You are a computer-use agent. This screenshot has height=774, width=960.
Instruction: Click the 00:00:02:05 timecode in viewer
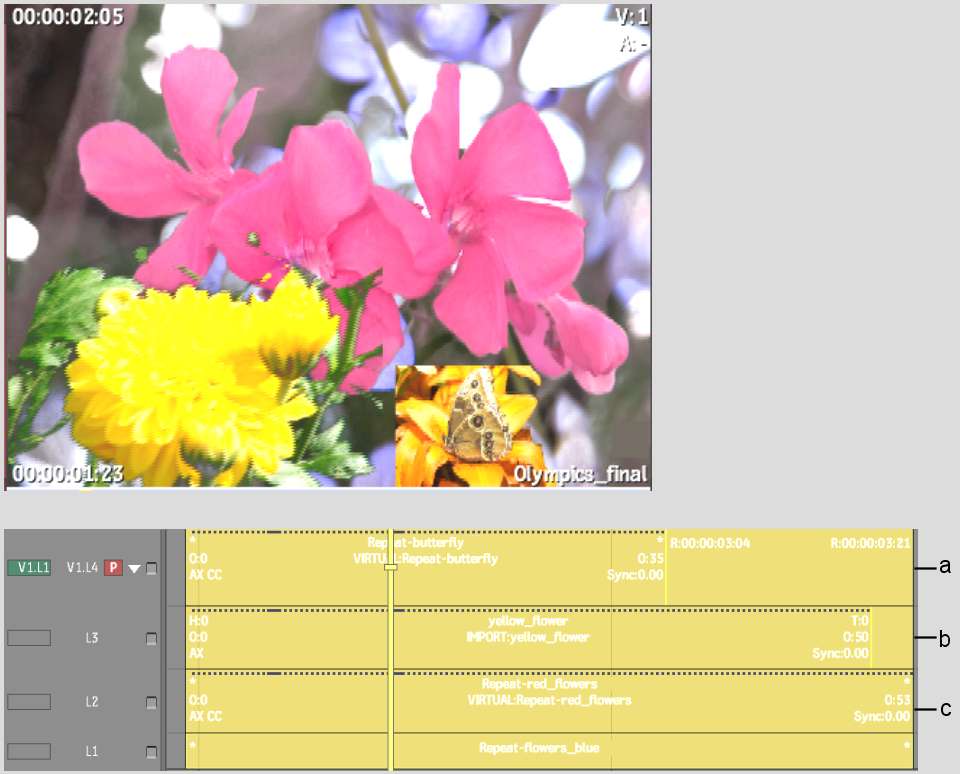[x=54, y=17]
